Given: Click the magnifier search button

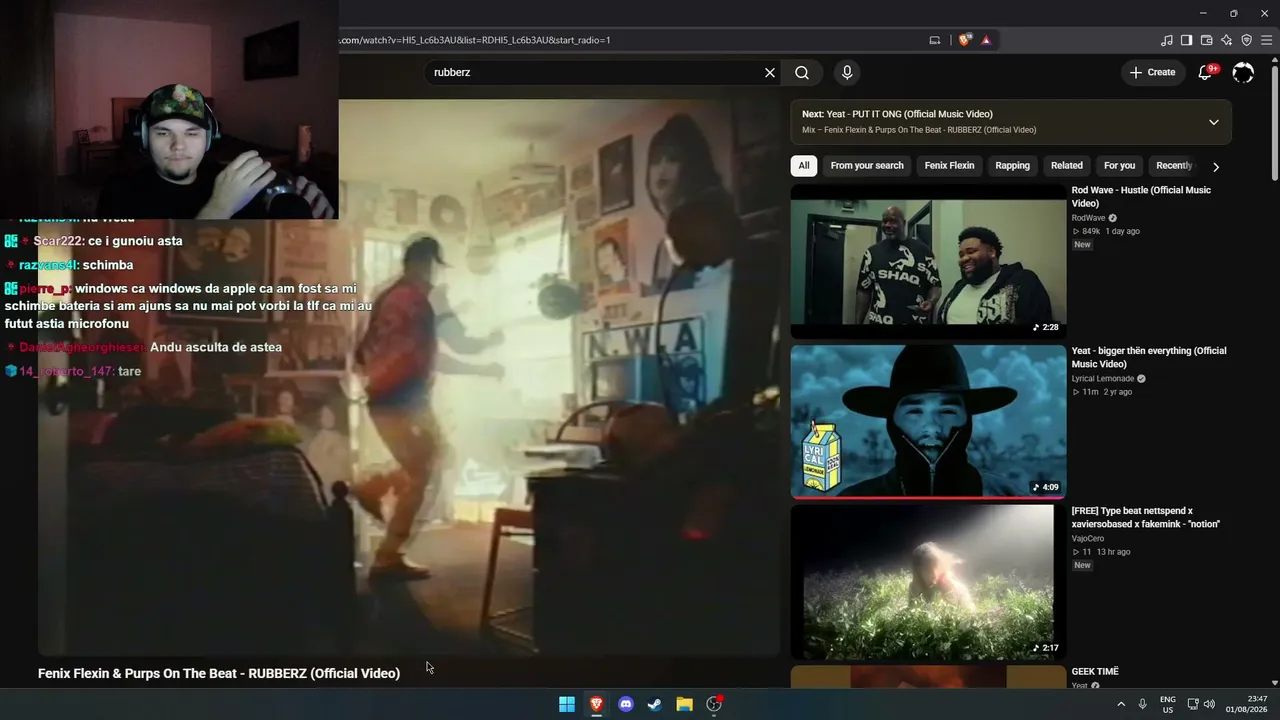Looking at the screenshot, I should pos(802,73).
